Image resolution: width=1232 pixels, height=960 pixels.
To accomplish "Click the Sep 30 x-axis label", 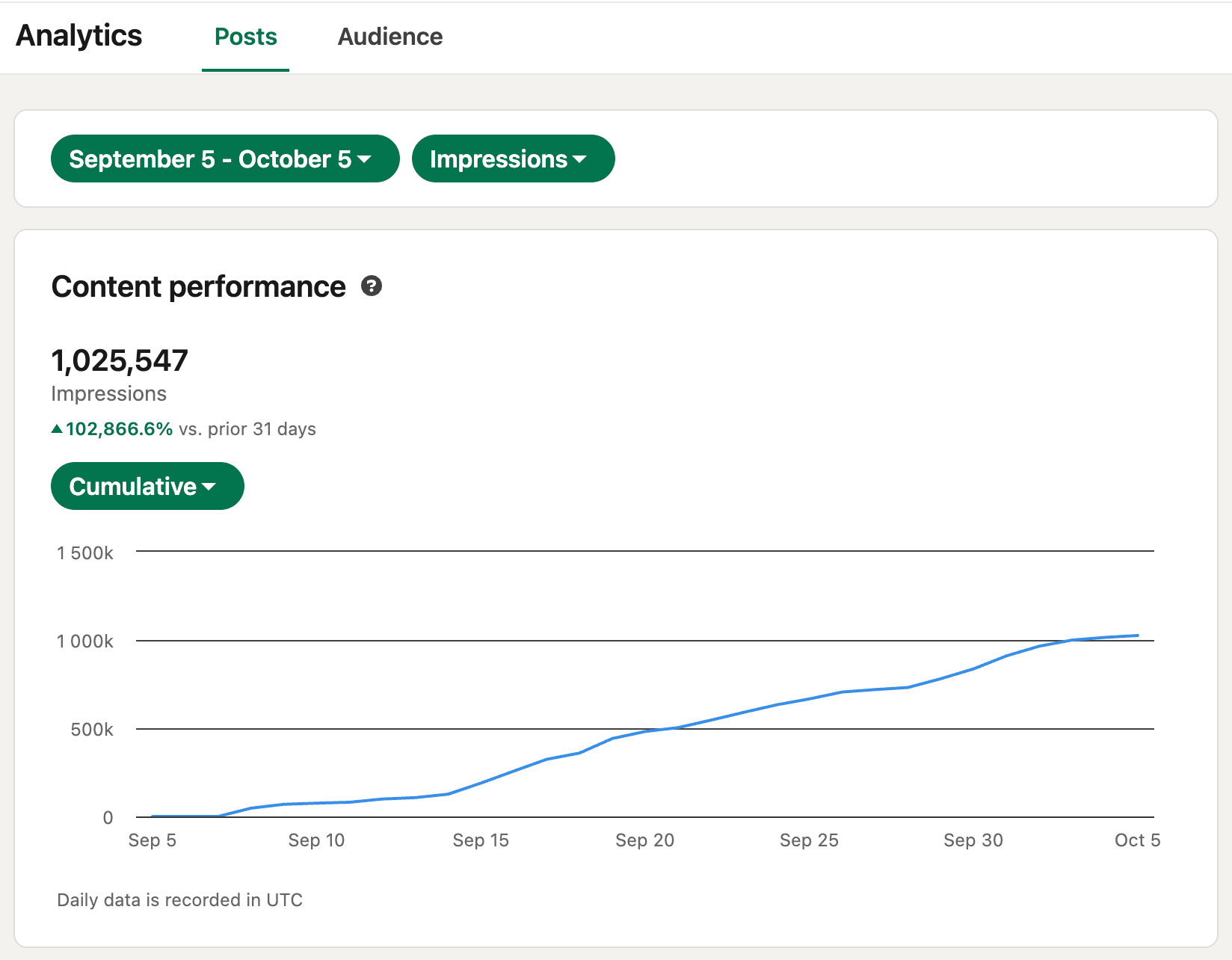I will tap(973, 840).
